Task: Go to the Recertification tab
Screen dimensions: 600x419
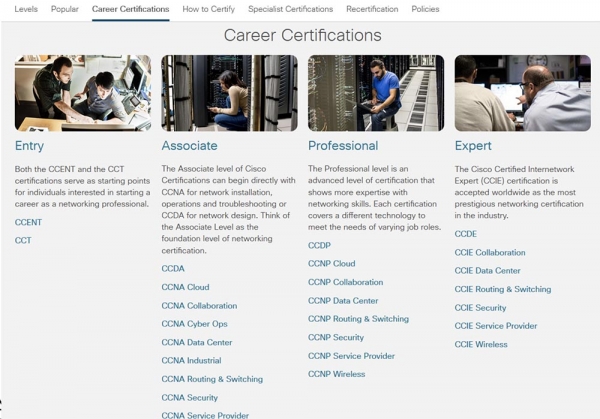Action: click(372, 9)
